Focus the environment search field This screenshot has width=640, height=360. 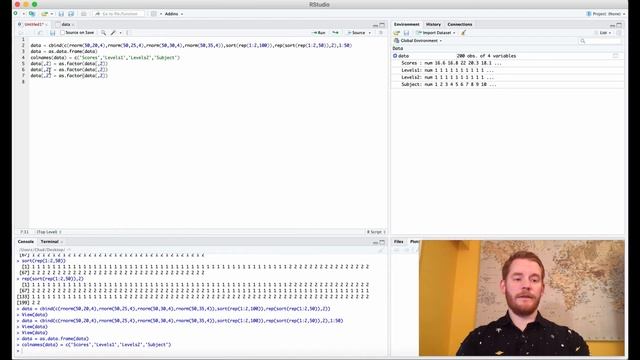600,41
